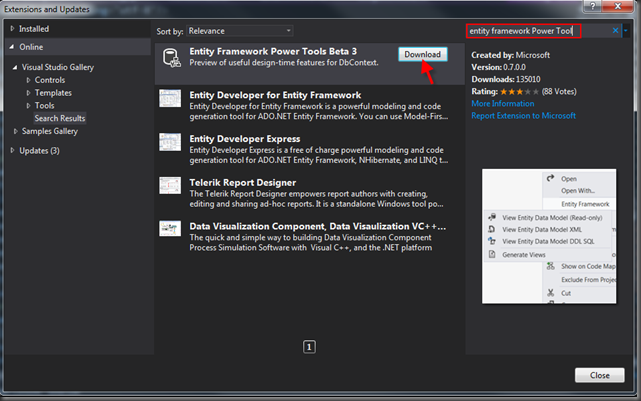Go to results page 1
The height and width of the screenshot is (401, 641).
point(309,347)
